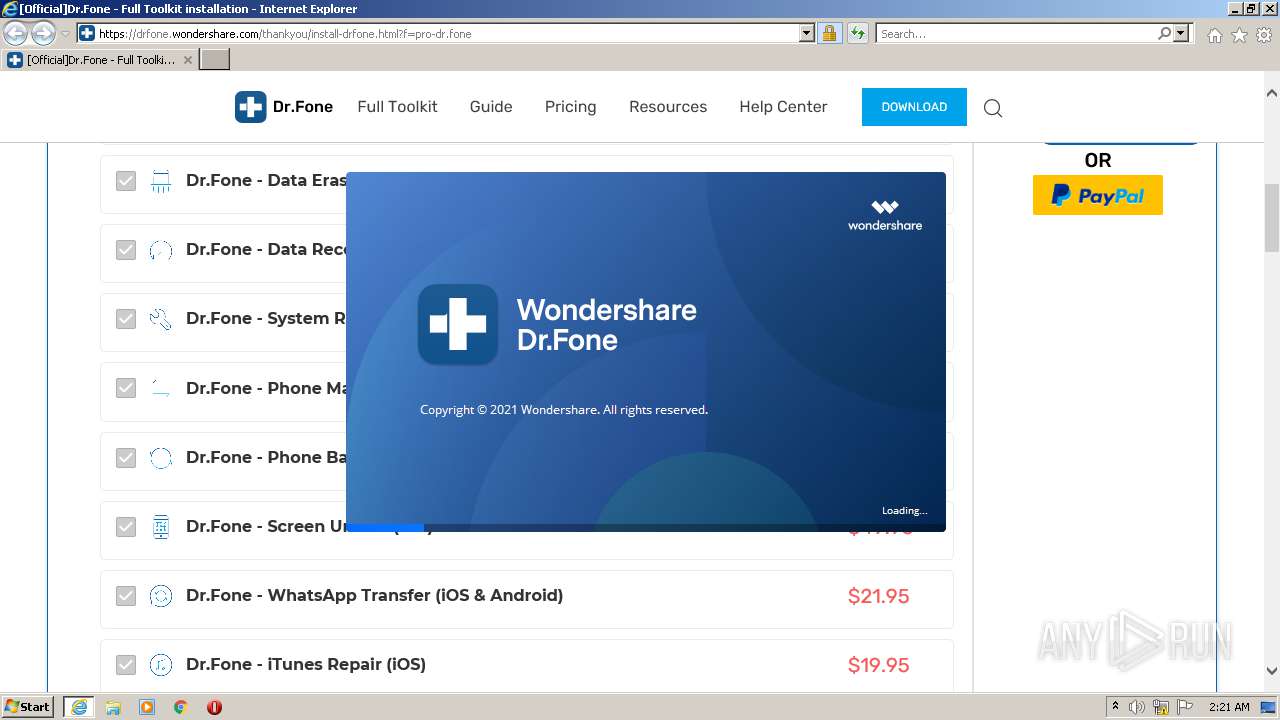The height and width of the screenshot is (720, 1280).
Task: Toggle the Phone Backup checkbox
Action: [126, 458]
